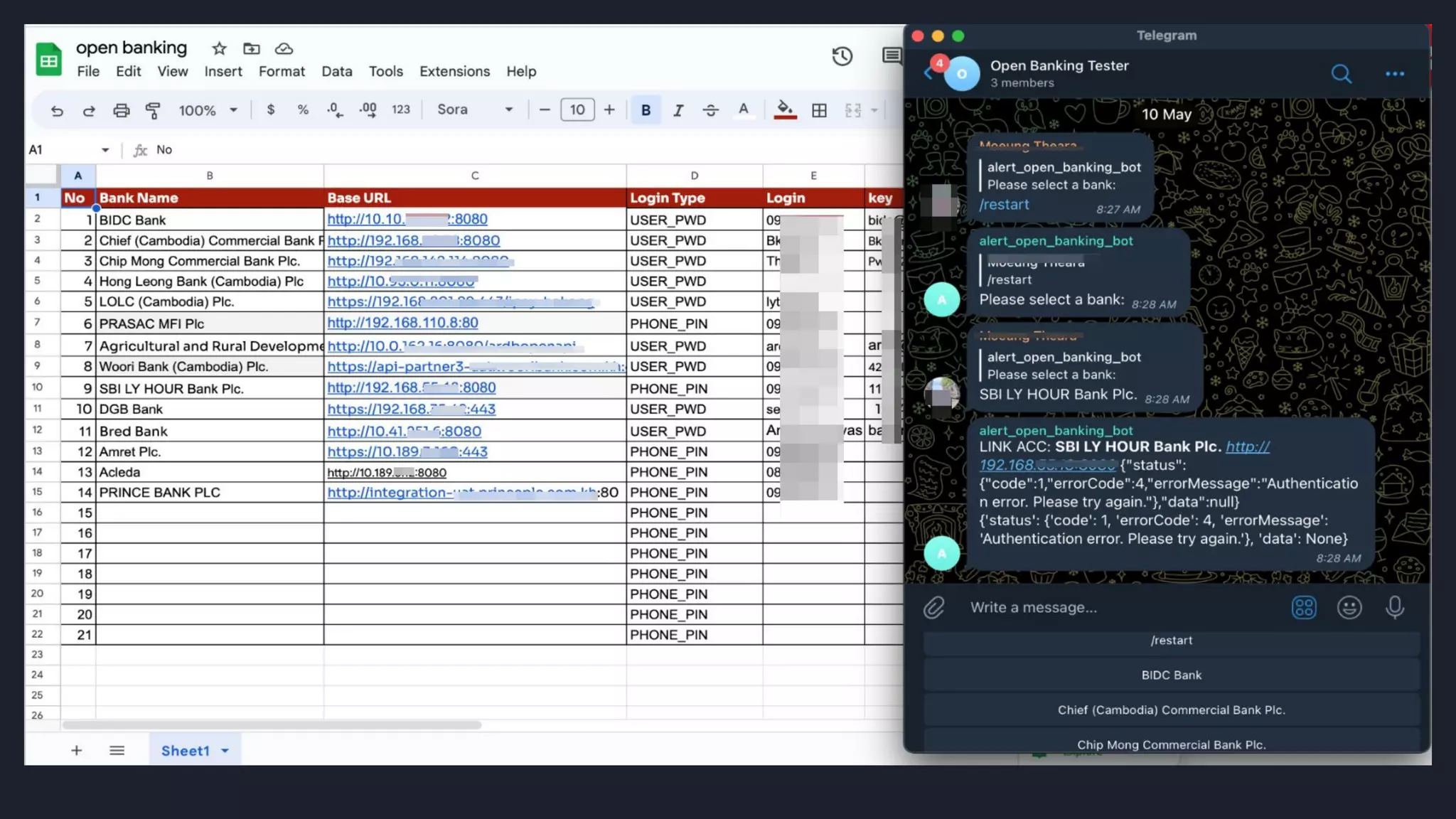Open the PRASAC base URL link

(402, 323)
